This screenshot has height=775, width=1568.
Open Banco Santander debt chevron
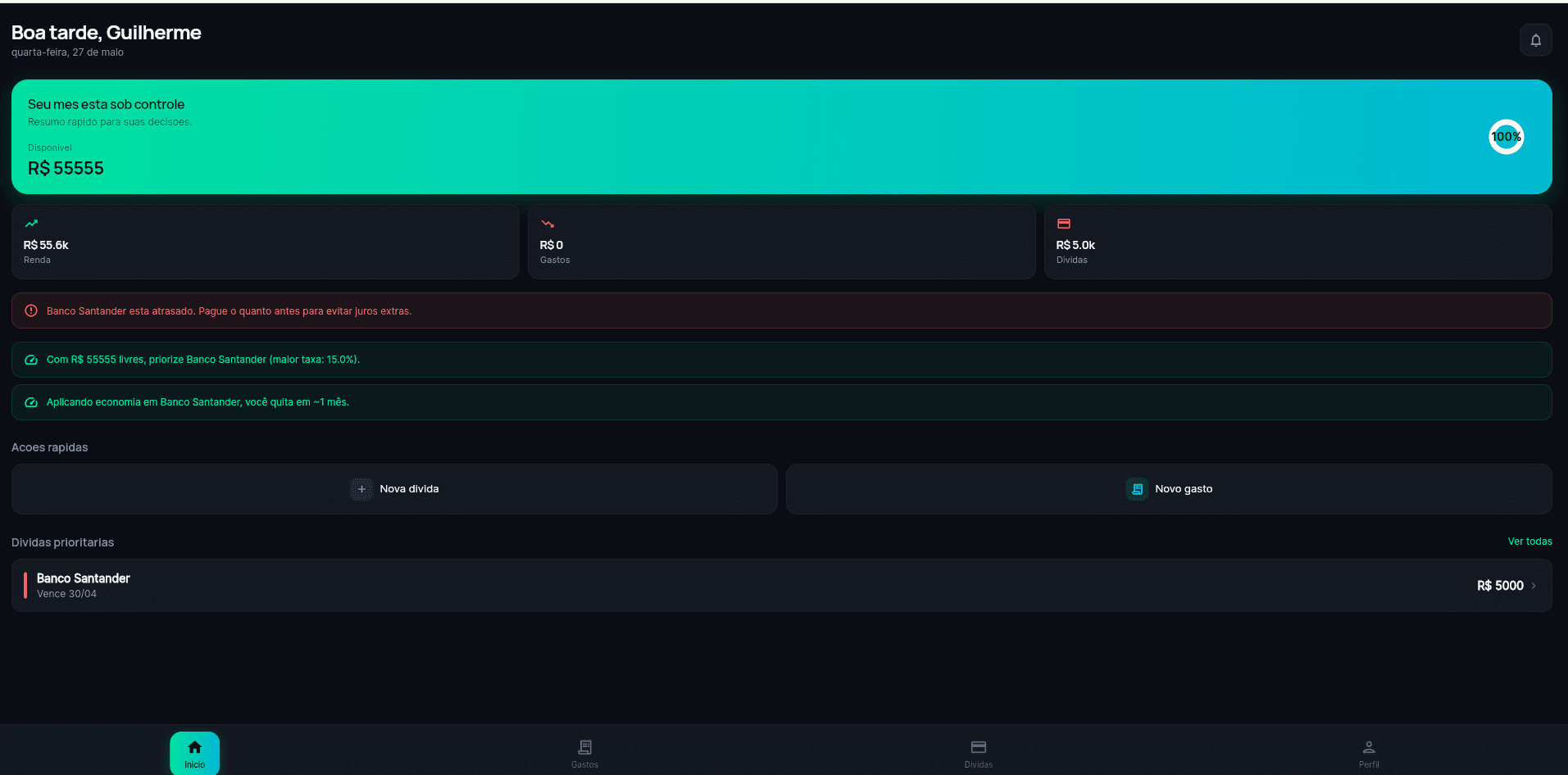coord(1534,586)
